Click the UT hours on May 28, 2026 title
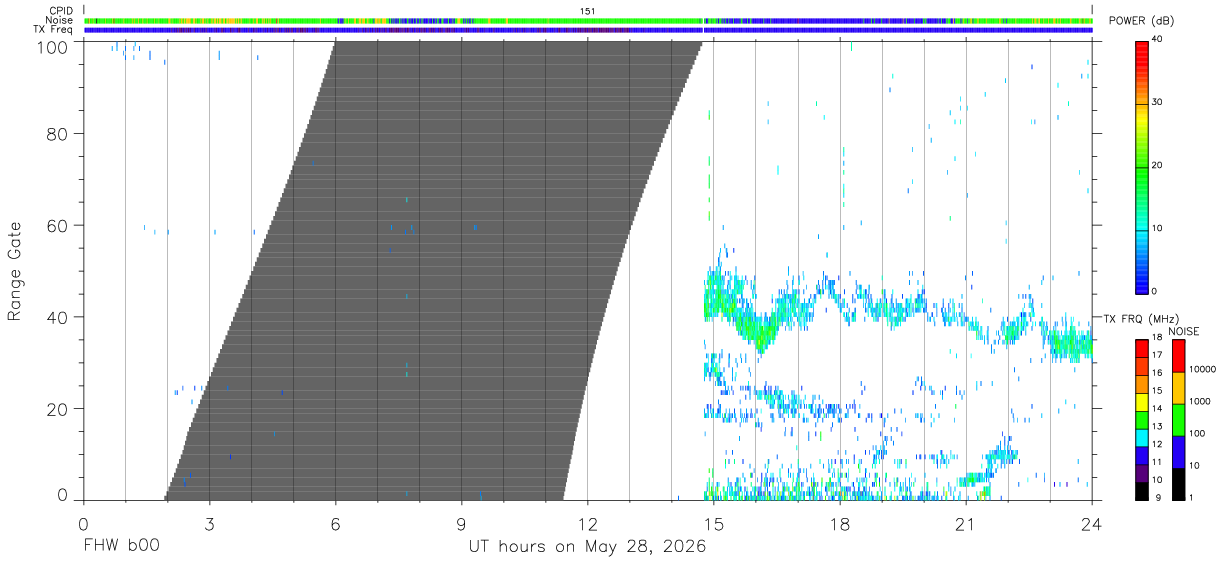This screenshot has height=567, width=1228. (x=588, y=547)
